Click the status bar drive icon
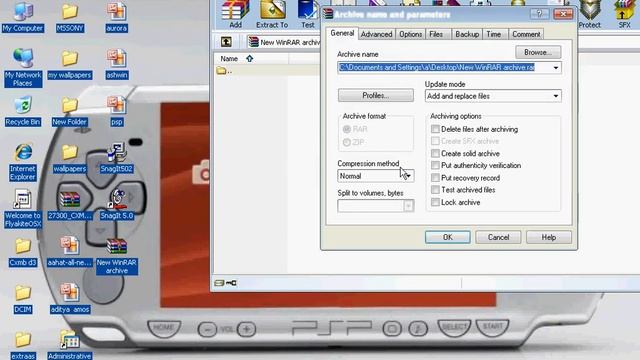Screen dimensions: 640x360 click(x=219, y=282)
